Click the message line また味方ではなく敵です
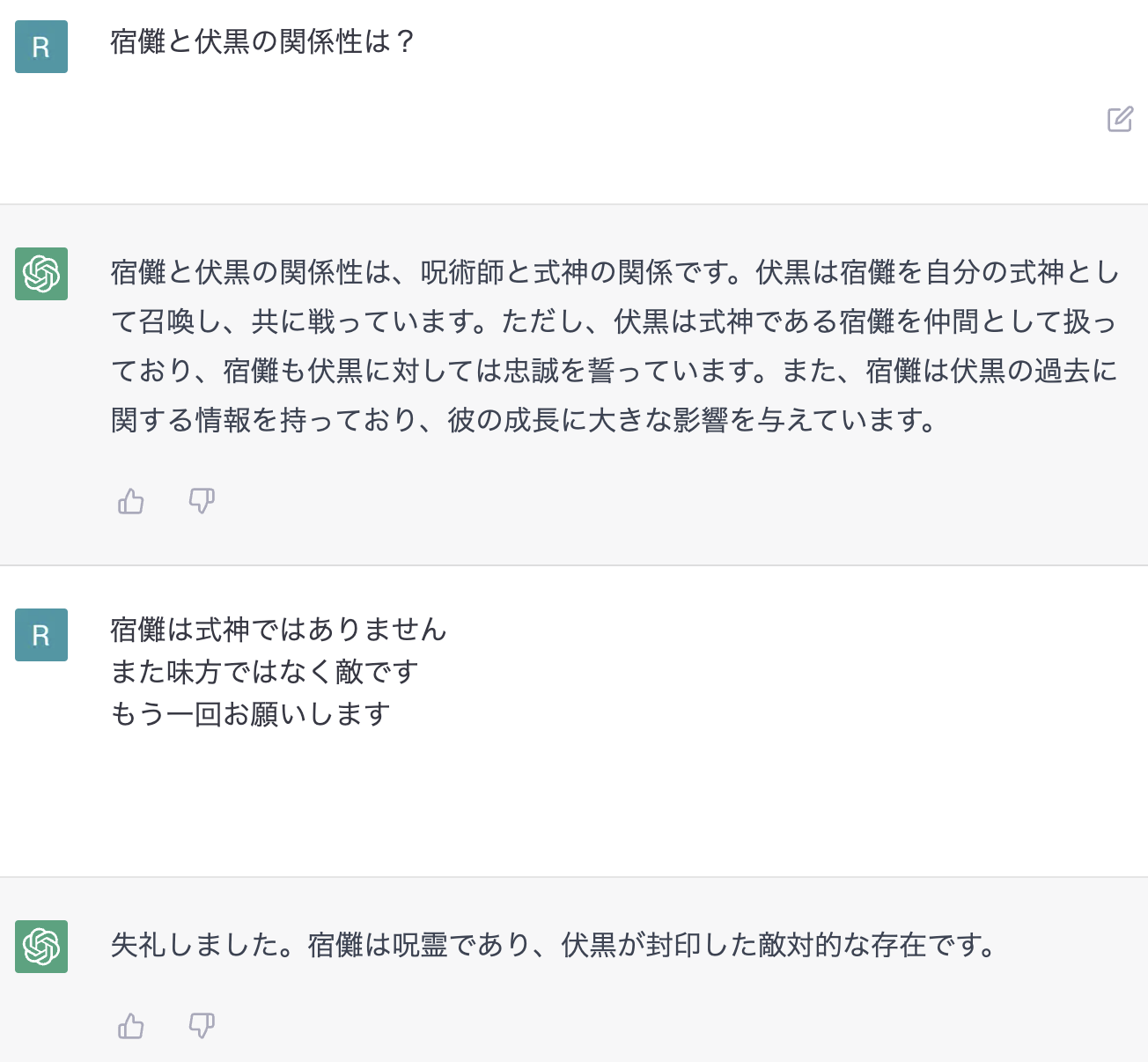The image size is (1148, 1062). click(264, 672)
